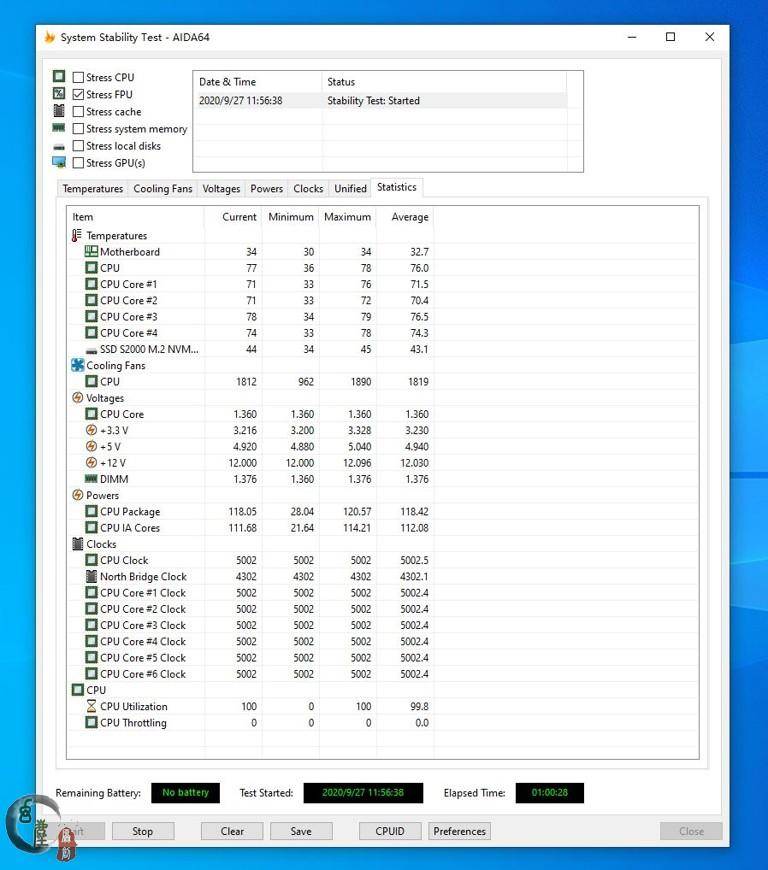Select the Unified tab
The width and height of the screenshot is (768, 870).
coord(350,189)
